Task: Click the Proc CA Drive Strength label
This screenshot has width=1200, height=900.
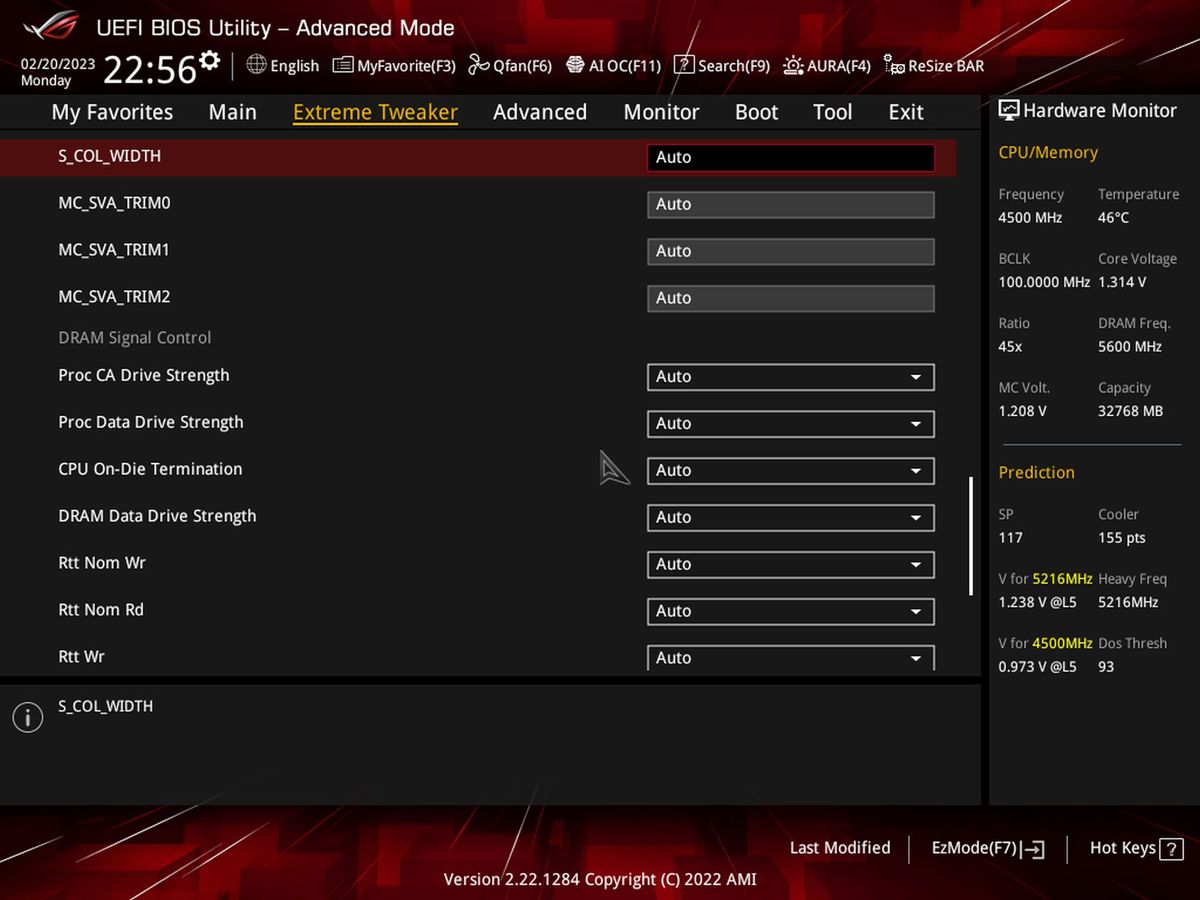Action: 144,375
